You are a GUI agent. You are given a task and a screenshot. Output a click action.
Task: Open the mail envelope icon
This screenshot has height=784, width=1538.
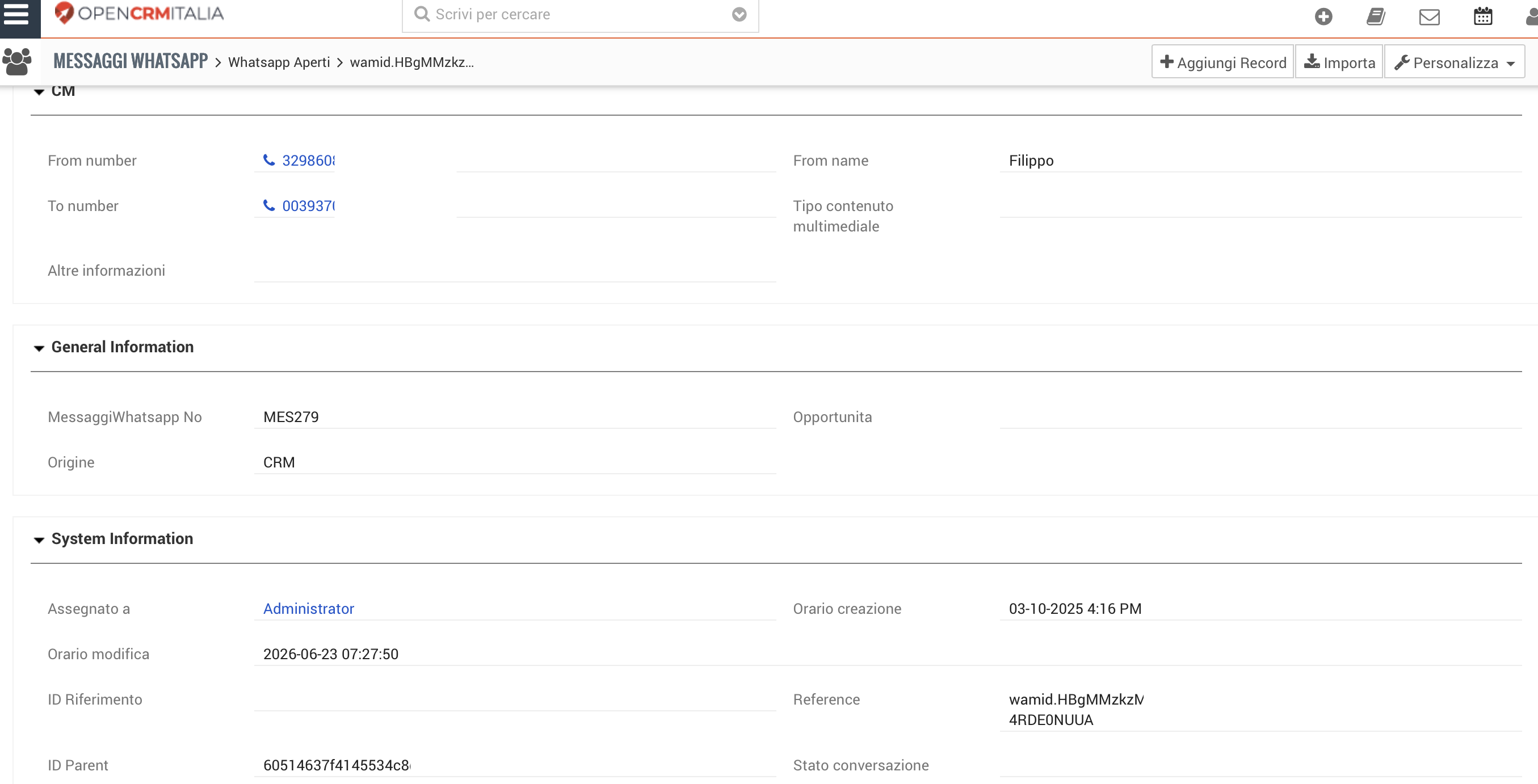pyautogui.click(x=1430, y=16)
